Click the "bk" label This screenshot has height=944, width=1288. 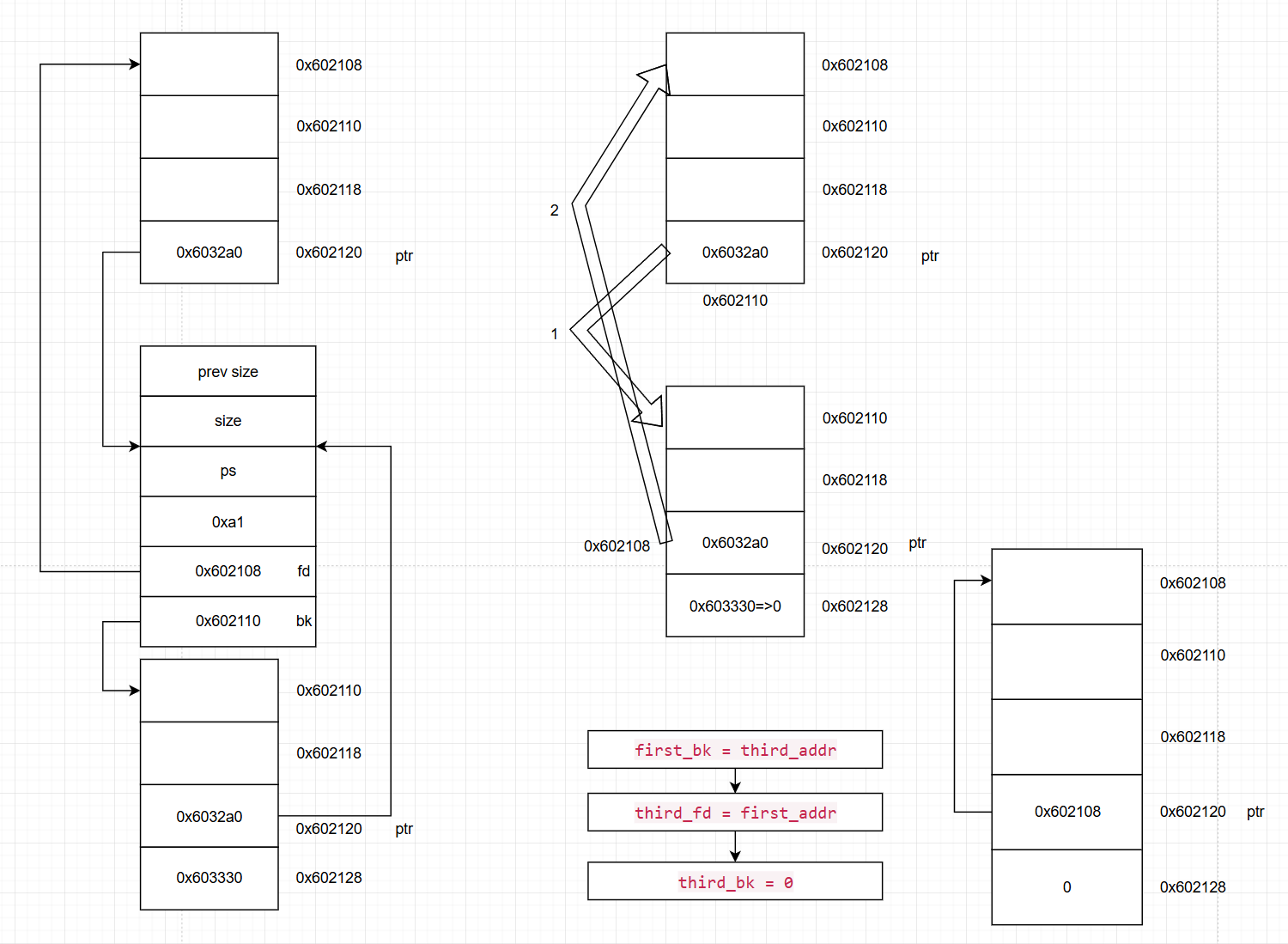coord(304,621)
